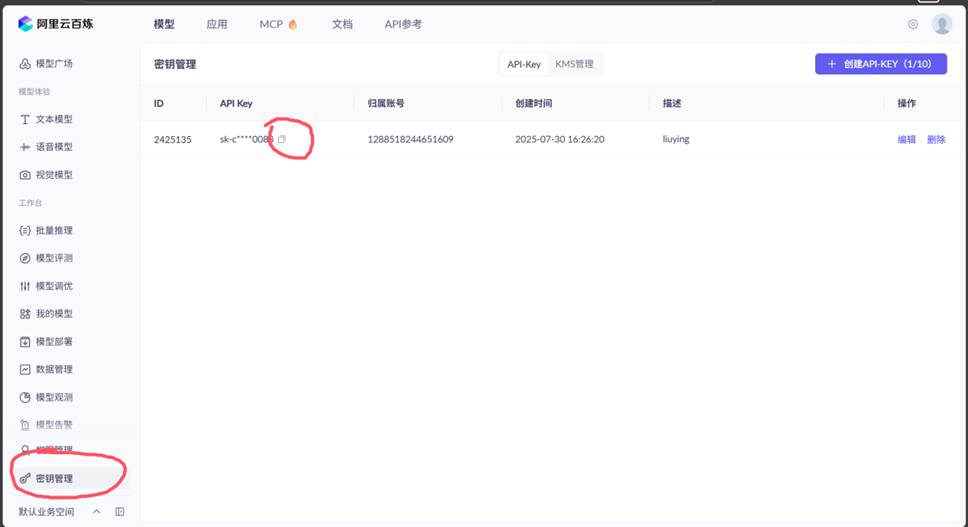Click the settings gear in top bar
968x527 pixels.
912,24
